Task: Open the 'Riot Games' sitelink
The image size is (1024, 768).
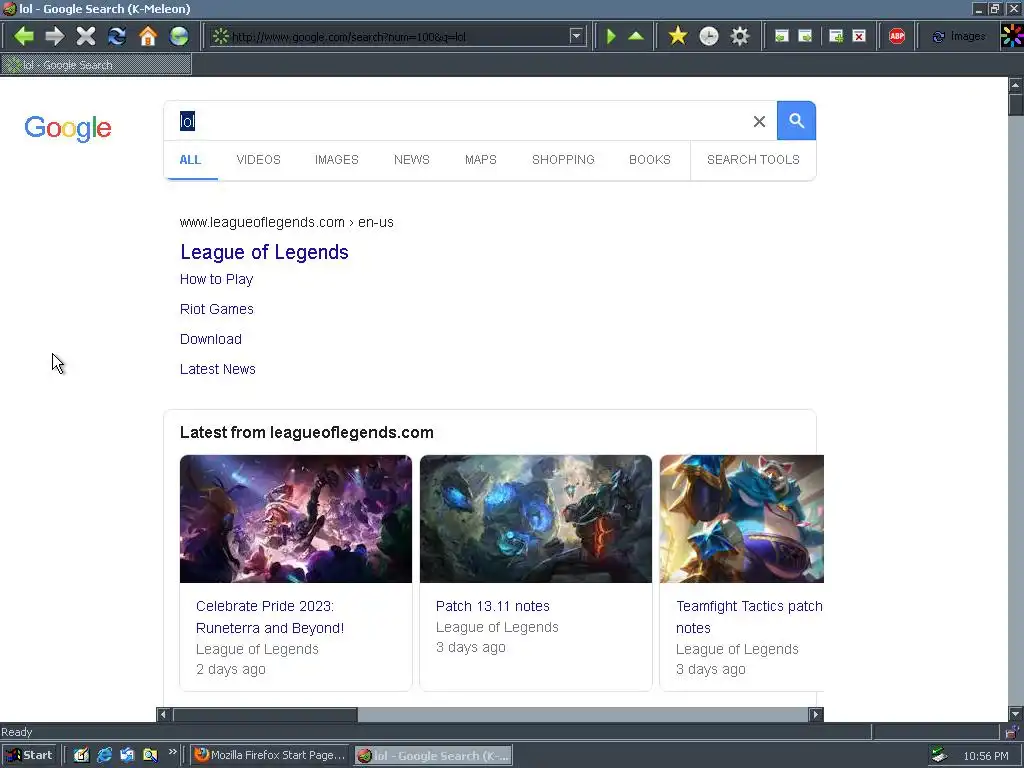Action: tap(217, 310)
